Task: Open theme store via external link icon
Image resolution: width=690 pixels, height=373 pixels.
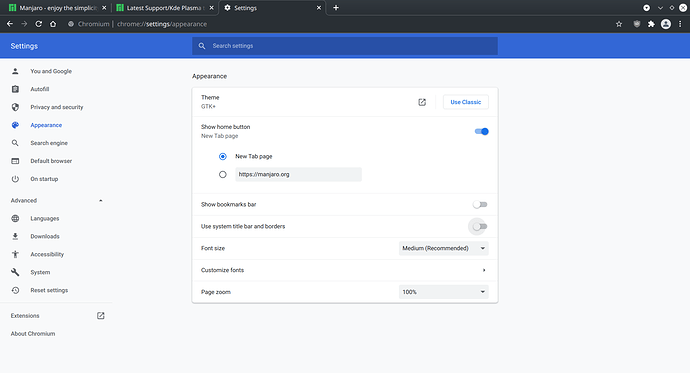Action: click(422, 102)
